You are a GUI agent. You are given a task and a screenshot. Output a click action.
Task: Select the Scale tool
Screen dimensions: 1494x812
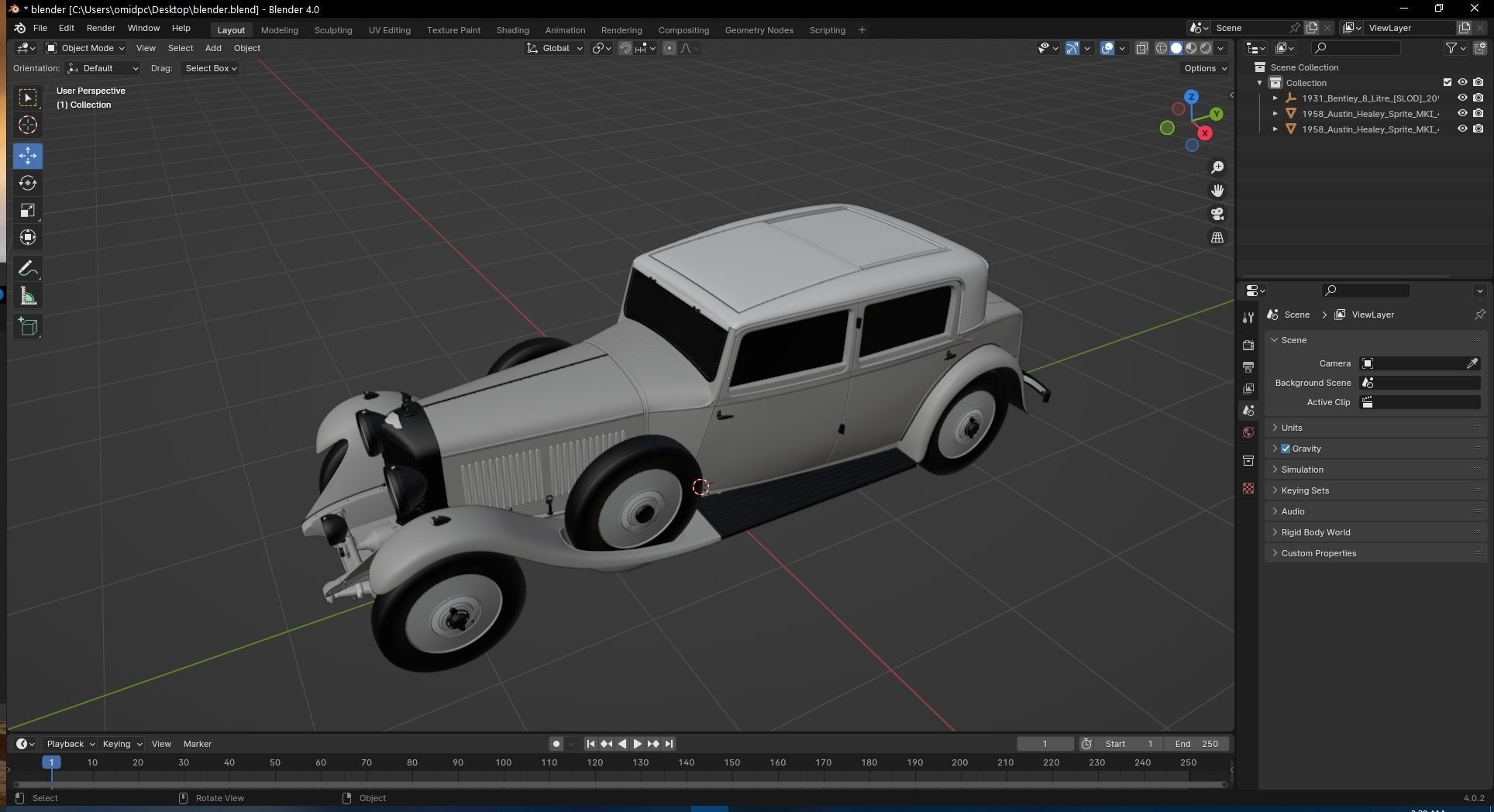point(28,210)
